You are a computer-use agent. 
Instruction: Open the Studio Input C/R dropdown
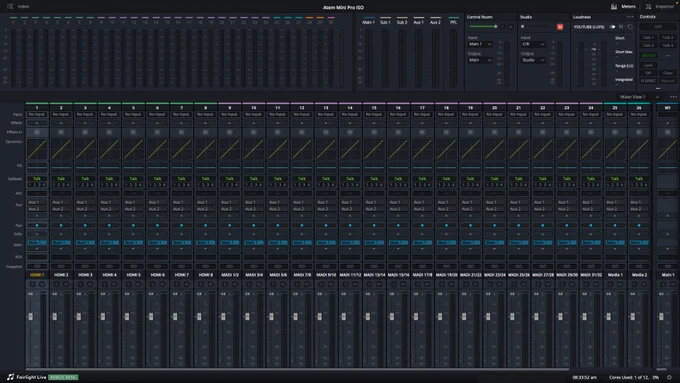point(533,44)
